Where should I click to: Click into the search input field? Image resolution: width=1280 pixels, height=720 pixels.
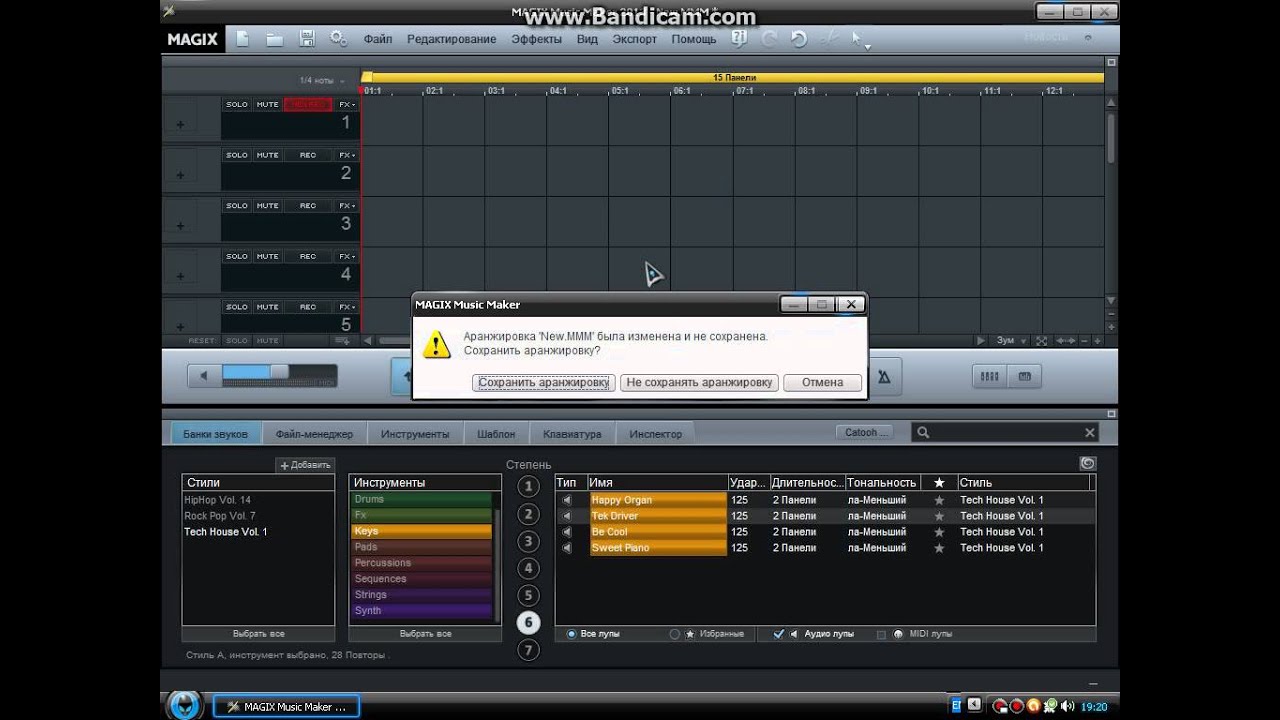(1007, 433)
